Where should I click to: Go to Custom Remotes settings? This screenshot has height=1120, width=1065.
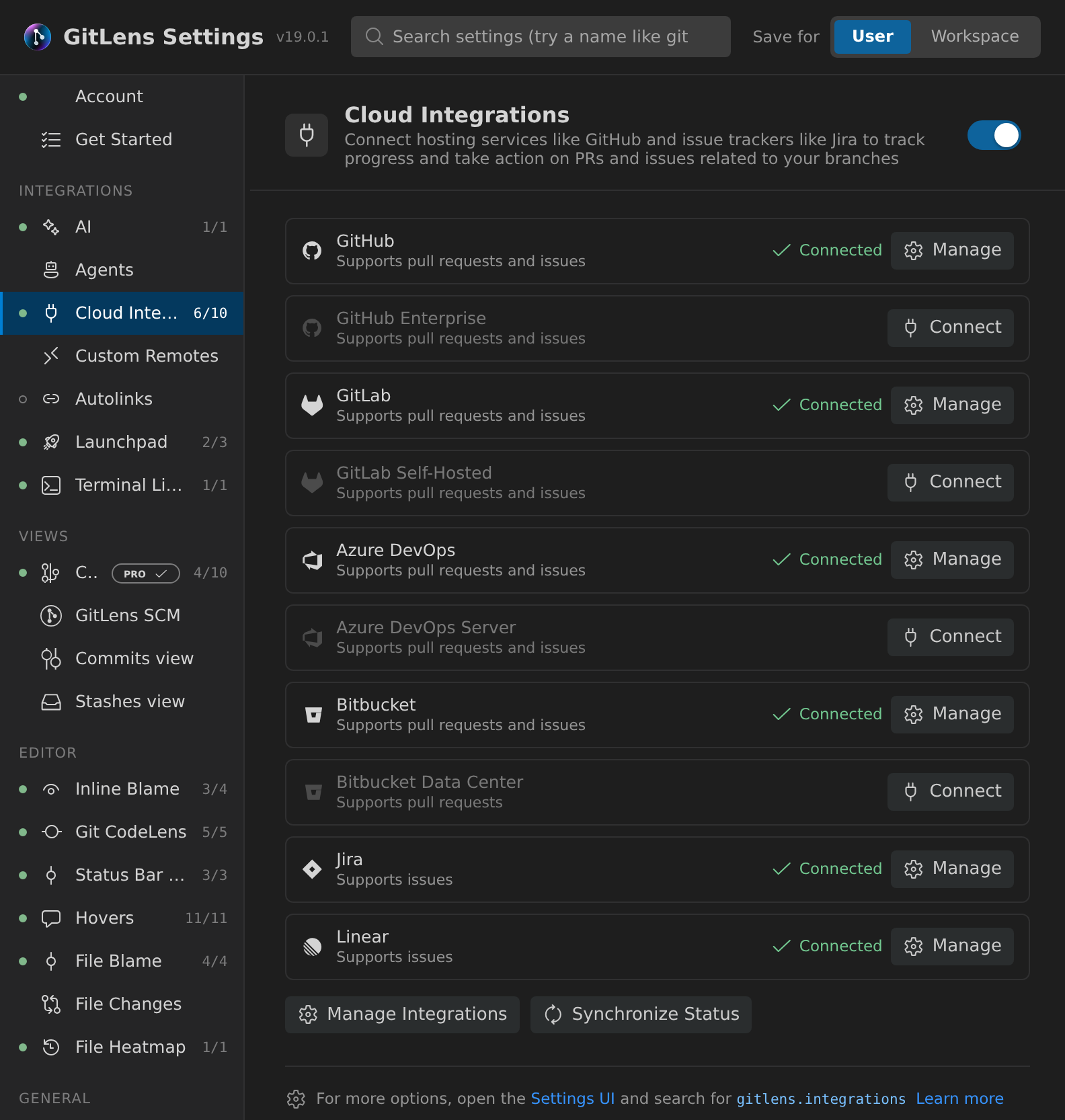[x=122, y=356]
